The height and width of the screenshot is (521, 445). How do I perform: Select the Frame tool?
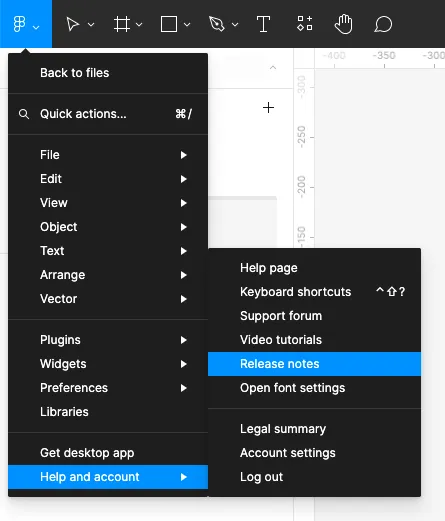coord(122,24)
